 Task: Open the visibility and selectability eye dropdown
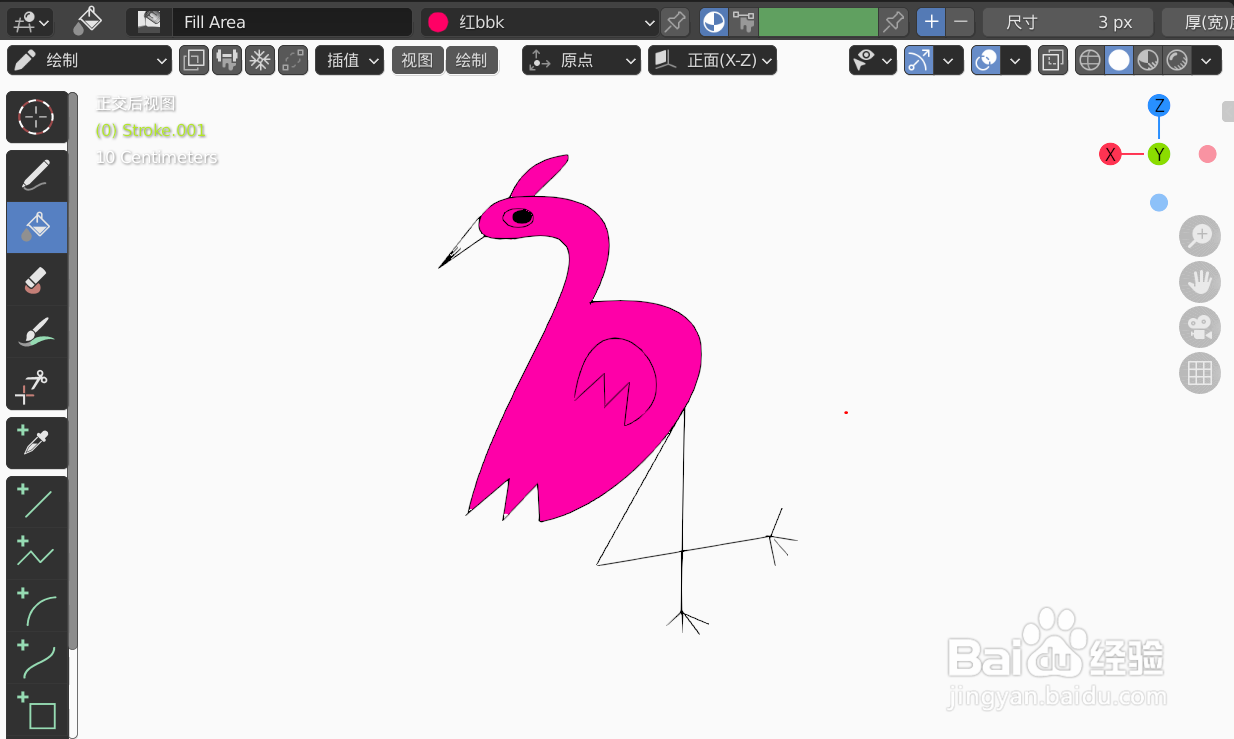(873, 61)
